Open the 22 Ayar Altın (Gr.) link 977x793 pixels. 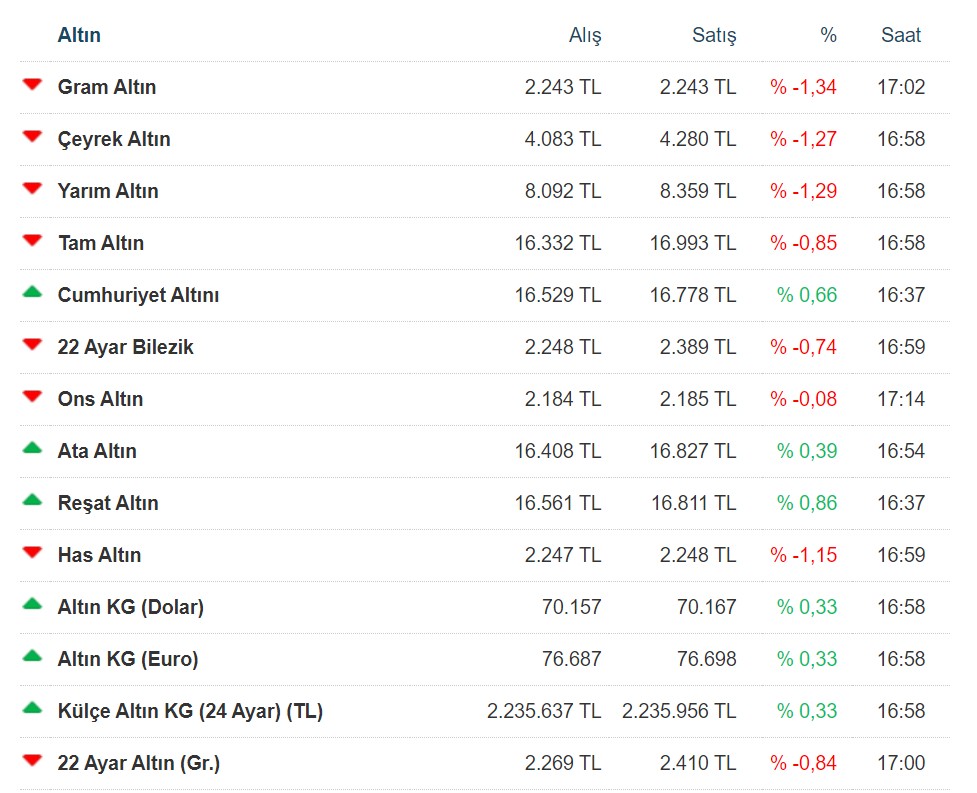pos(139,763)
